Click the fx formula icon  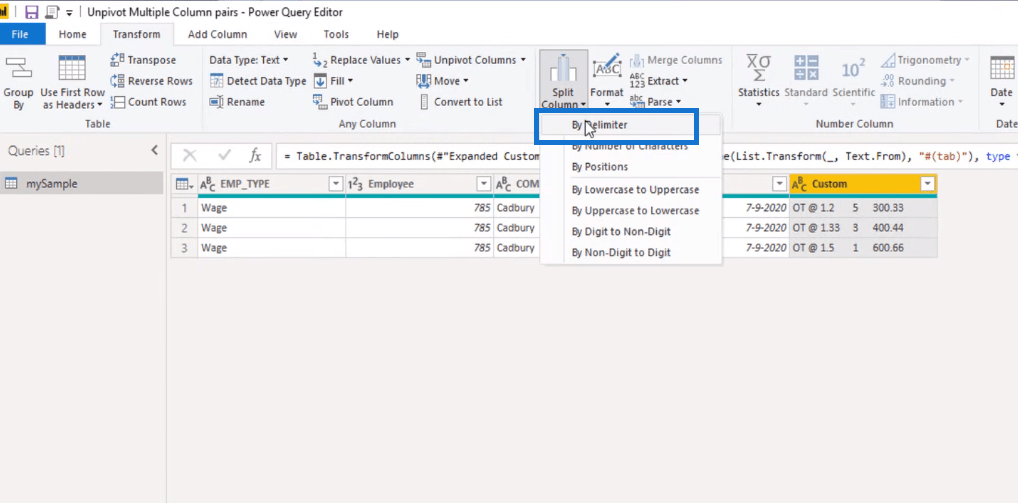pos(255,155)
